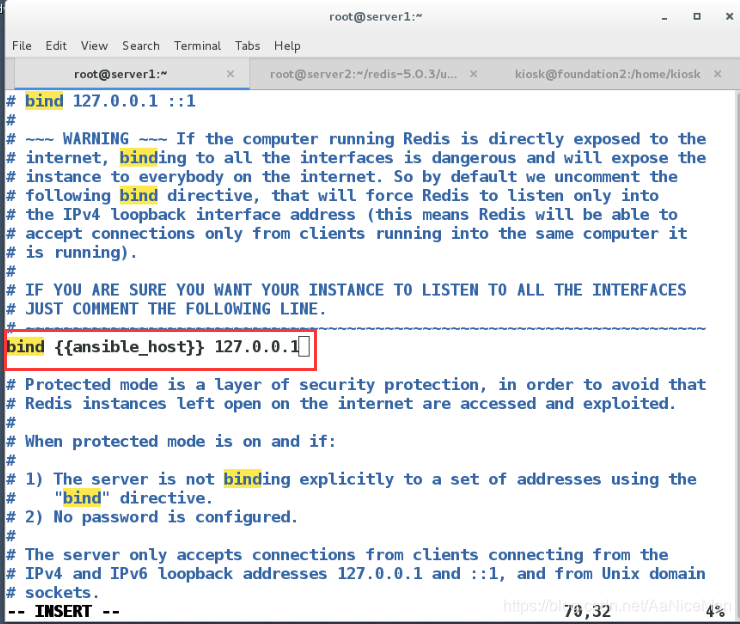This screenshot has width=740, height=624.
Task: Click the '~~~ WARNING ~~~' text
Action: [x=96, y=139]
